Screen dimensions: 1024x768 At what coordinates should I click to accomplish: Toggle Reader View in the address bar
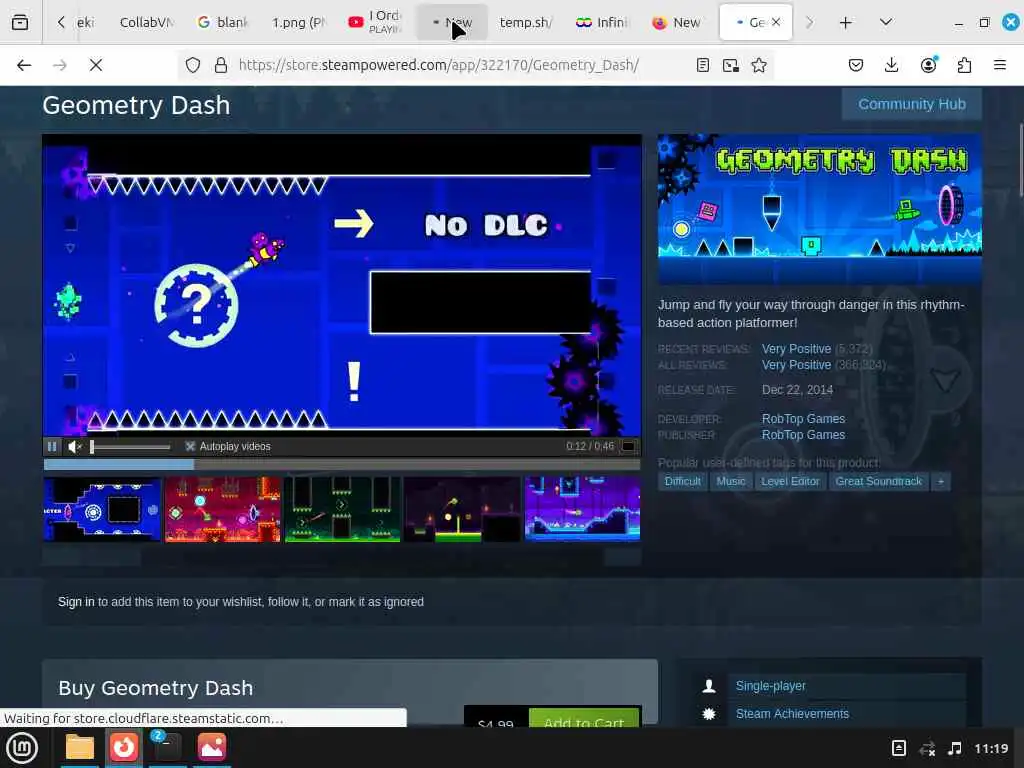[x=703, y=65]
